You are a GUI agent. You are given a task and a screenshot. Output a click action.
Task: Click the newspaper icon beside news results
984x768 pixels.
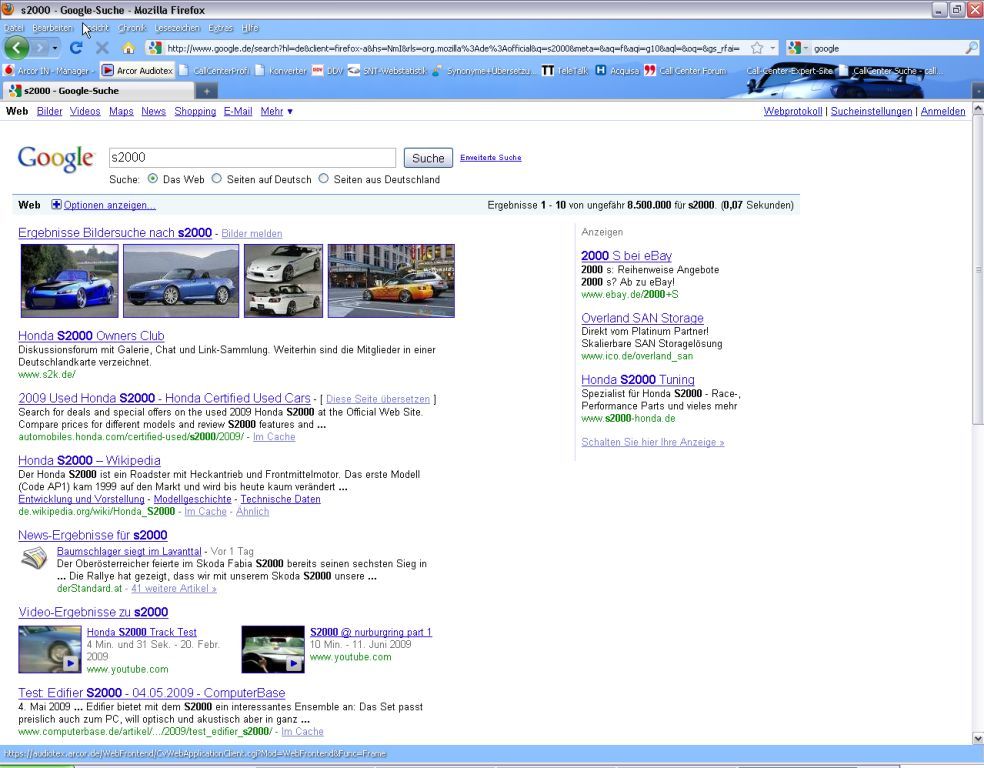pyautogui.click(x=34, y=559)
